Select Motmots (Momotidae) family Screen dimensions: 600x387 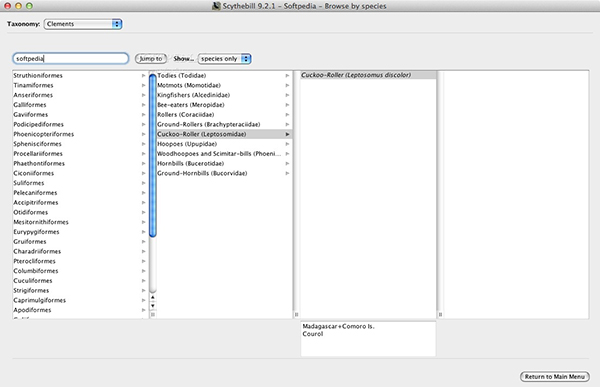[224, 85]
